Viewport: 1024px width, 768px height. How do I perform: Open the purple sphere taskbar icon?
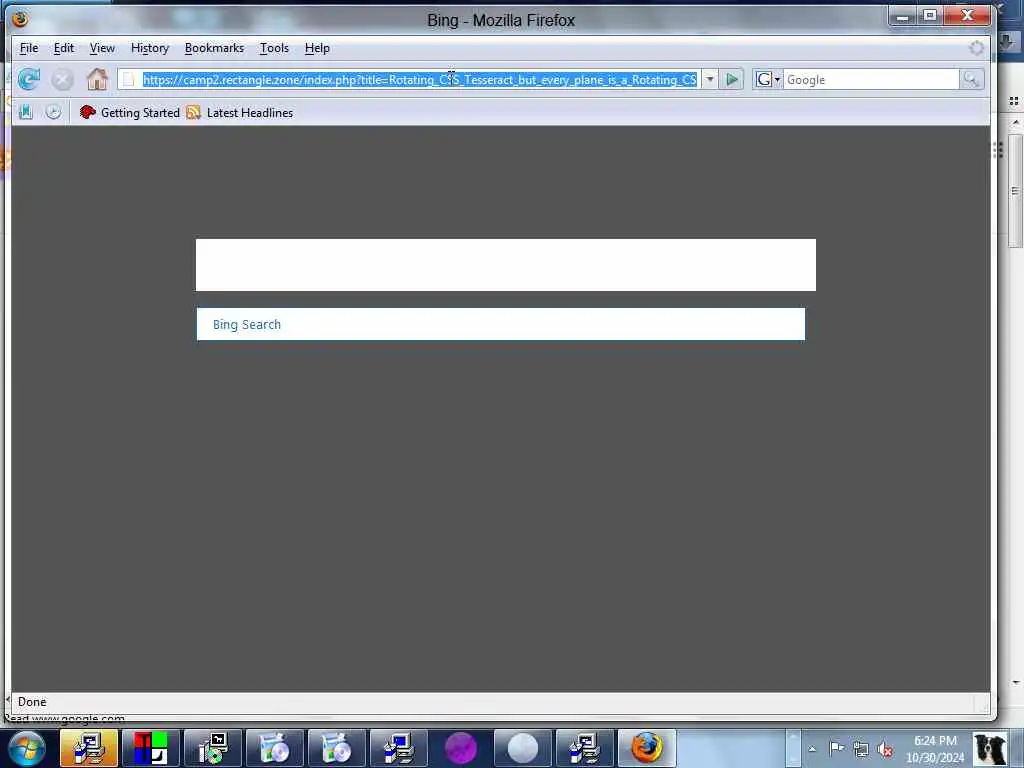pyautogui.click(x=461, y=748)
